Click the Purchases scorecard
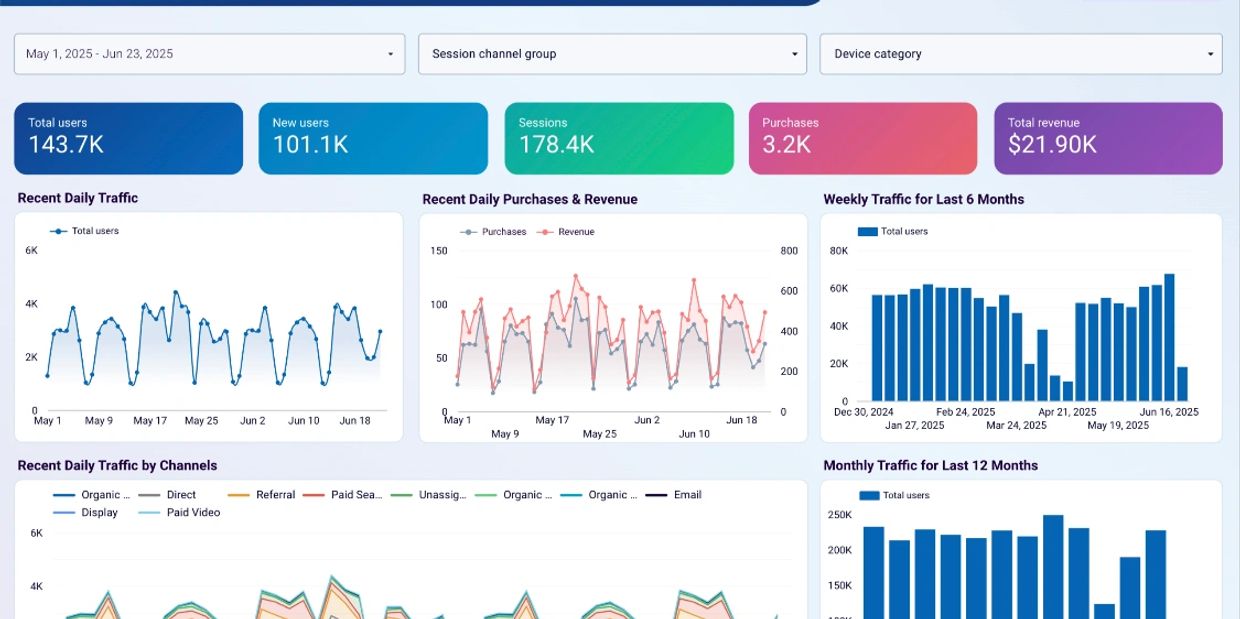The height and width of the screenshot is (619, 1240). [x=862, y=138]
